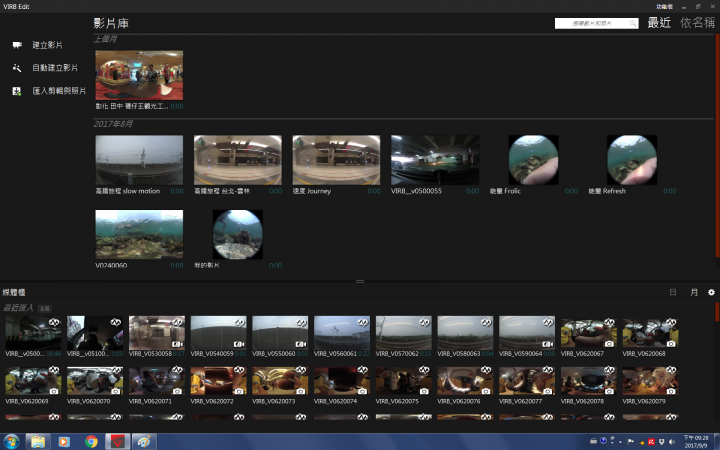The width and height of the screenshot is (720, 450).
Task: Click G-Metrix badge on VIRB_V0620075
Action: point(424,370)
